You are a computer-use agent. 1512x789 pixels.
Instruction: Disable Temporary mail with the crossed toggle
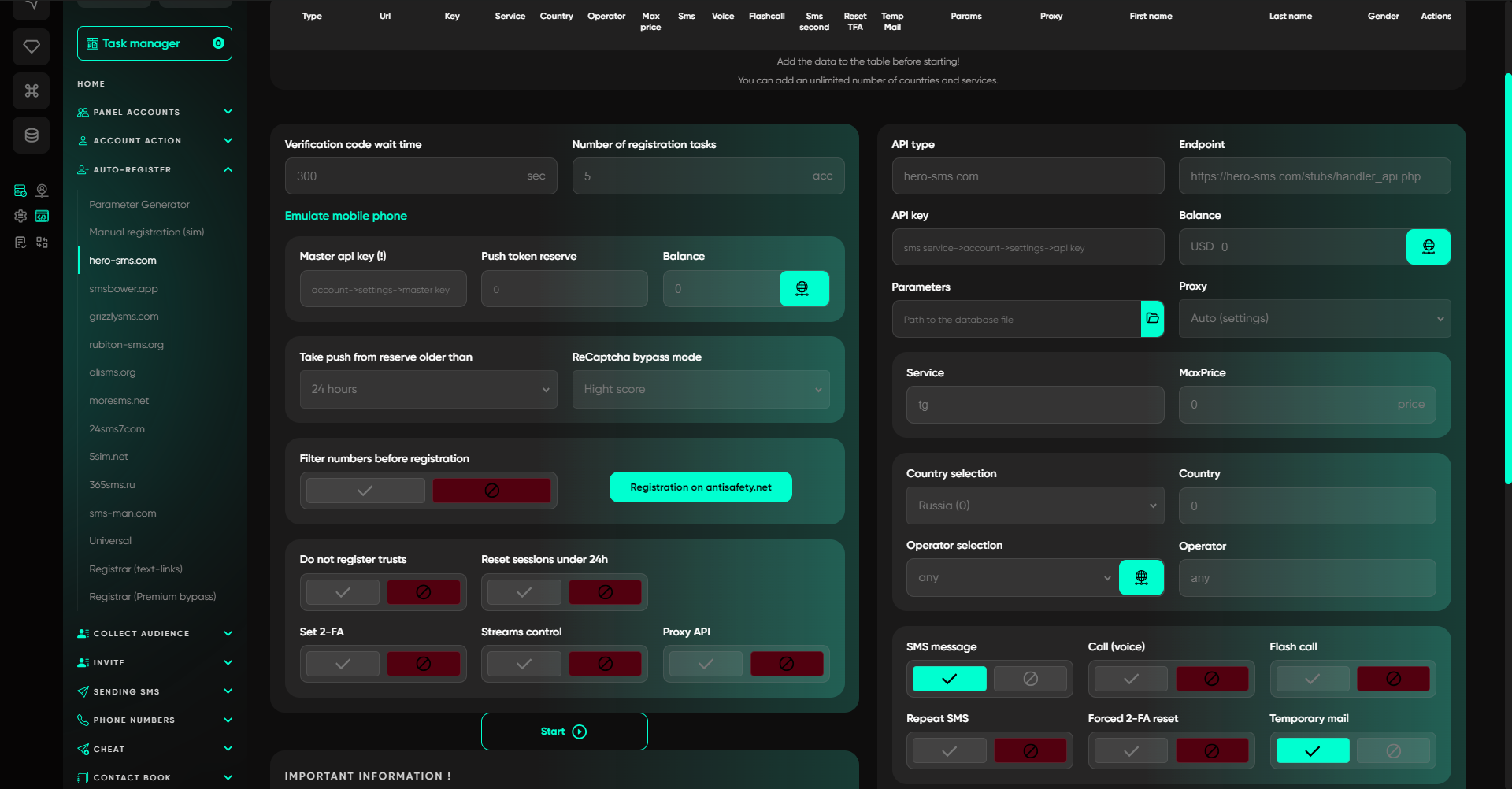pyautogui.click(x=1393, y=751)
